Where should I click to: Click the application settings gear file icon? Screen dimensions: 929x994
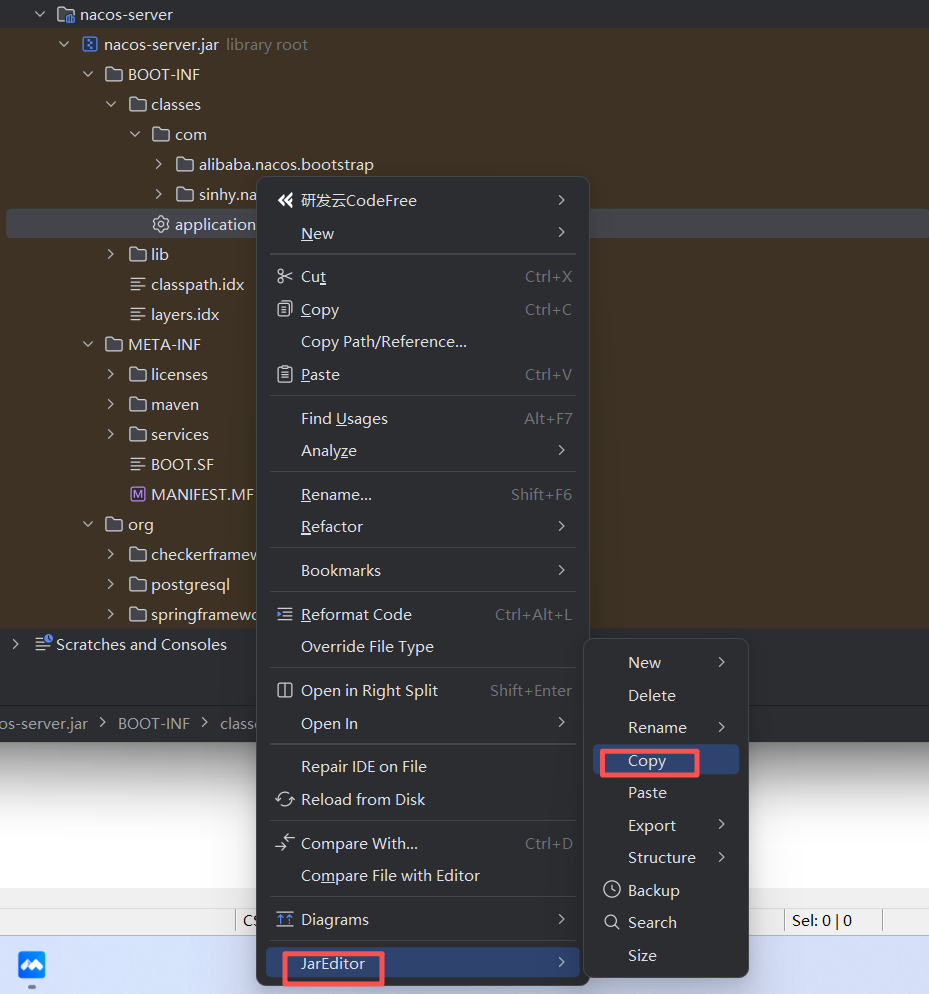[160, 224]
